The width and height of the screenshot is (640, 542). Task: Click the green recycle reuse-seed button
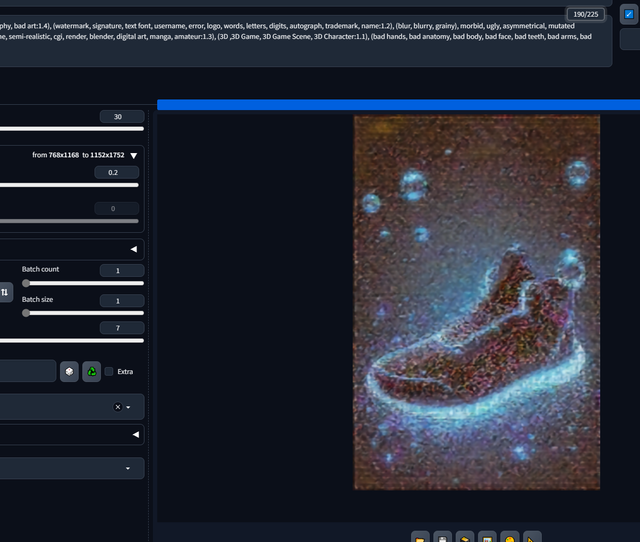coord(92,371)
